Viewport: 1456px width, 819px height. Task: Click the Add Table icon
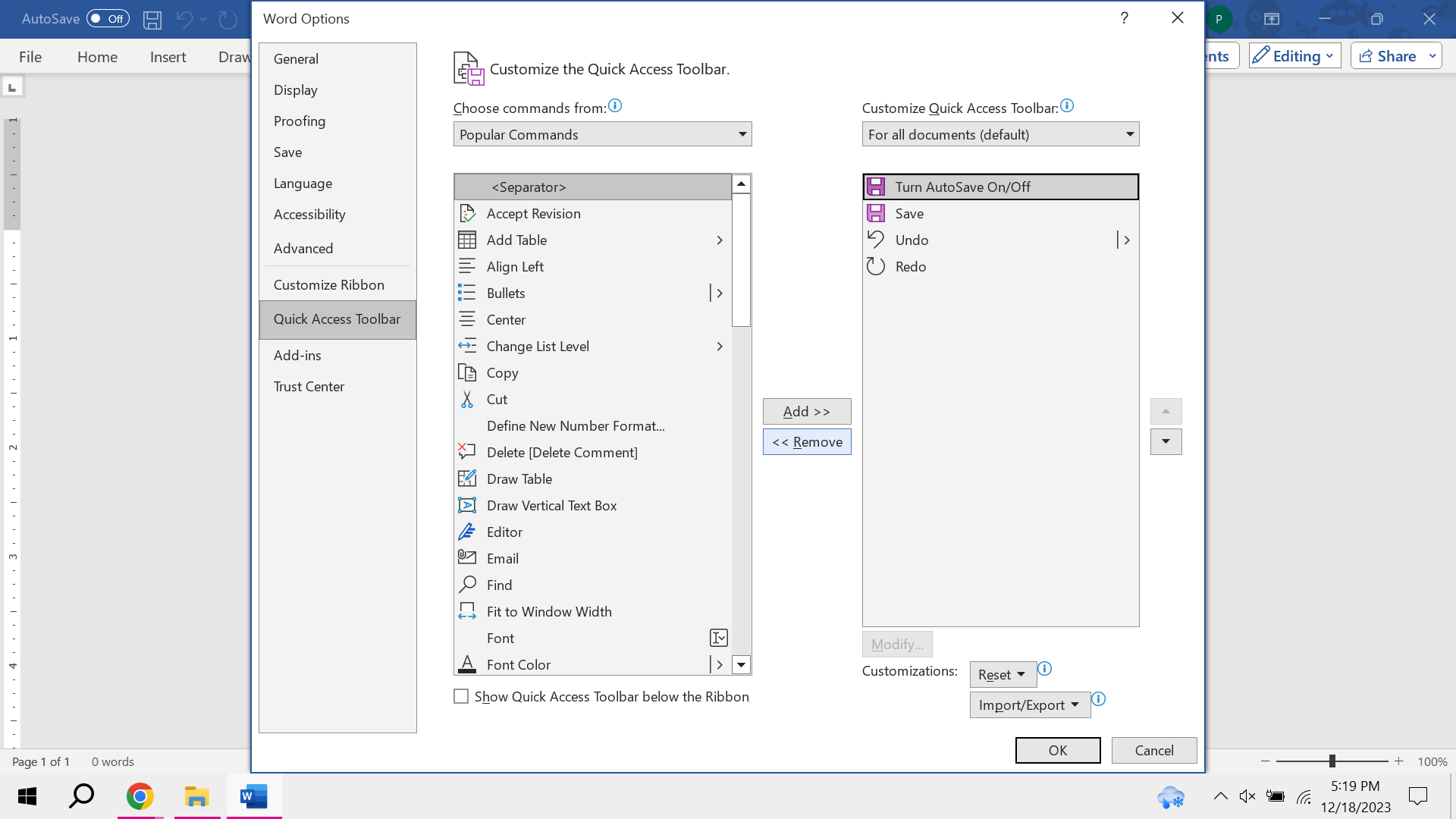click(468, 240)
